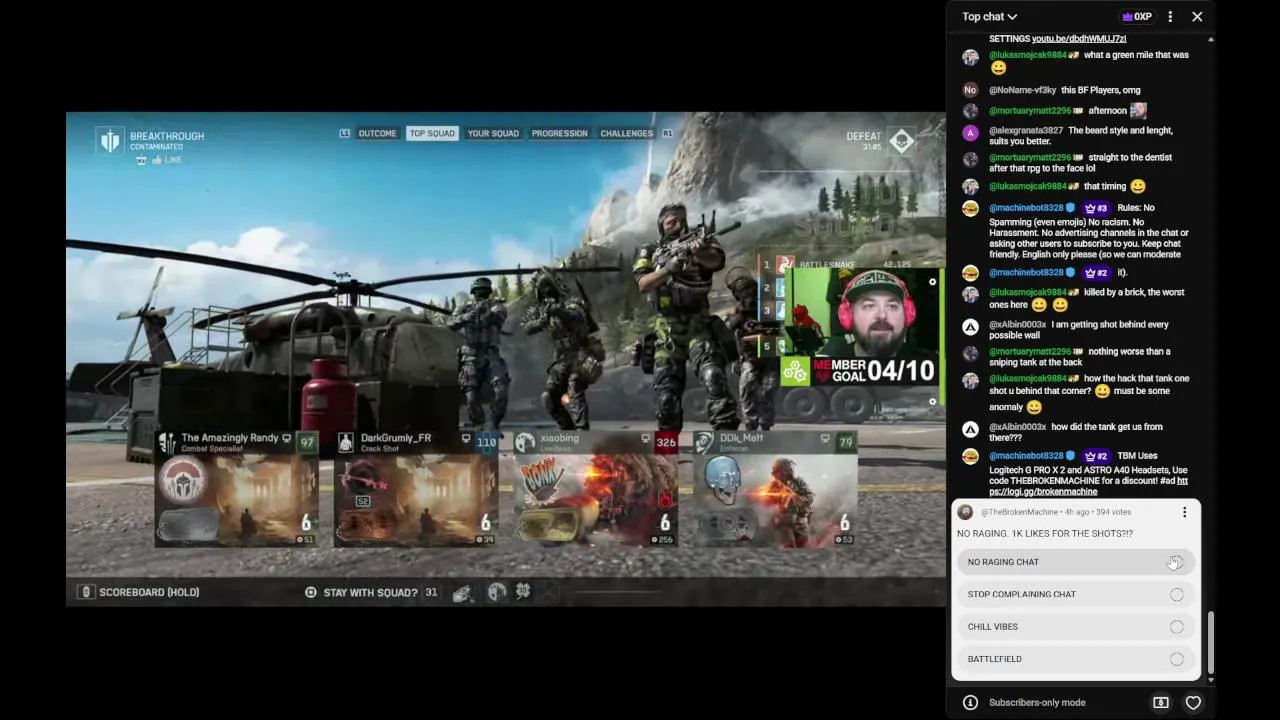Open the youtu.be settings link in chat
Screen dimensions: 1280x720
1079,39
